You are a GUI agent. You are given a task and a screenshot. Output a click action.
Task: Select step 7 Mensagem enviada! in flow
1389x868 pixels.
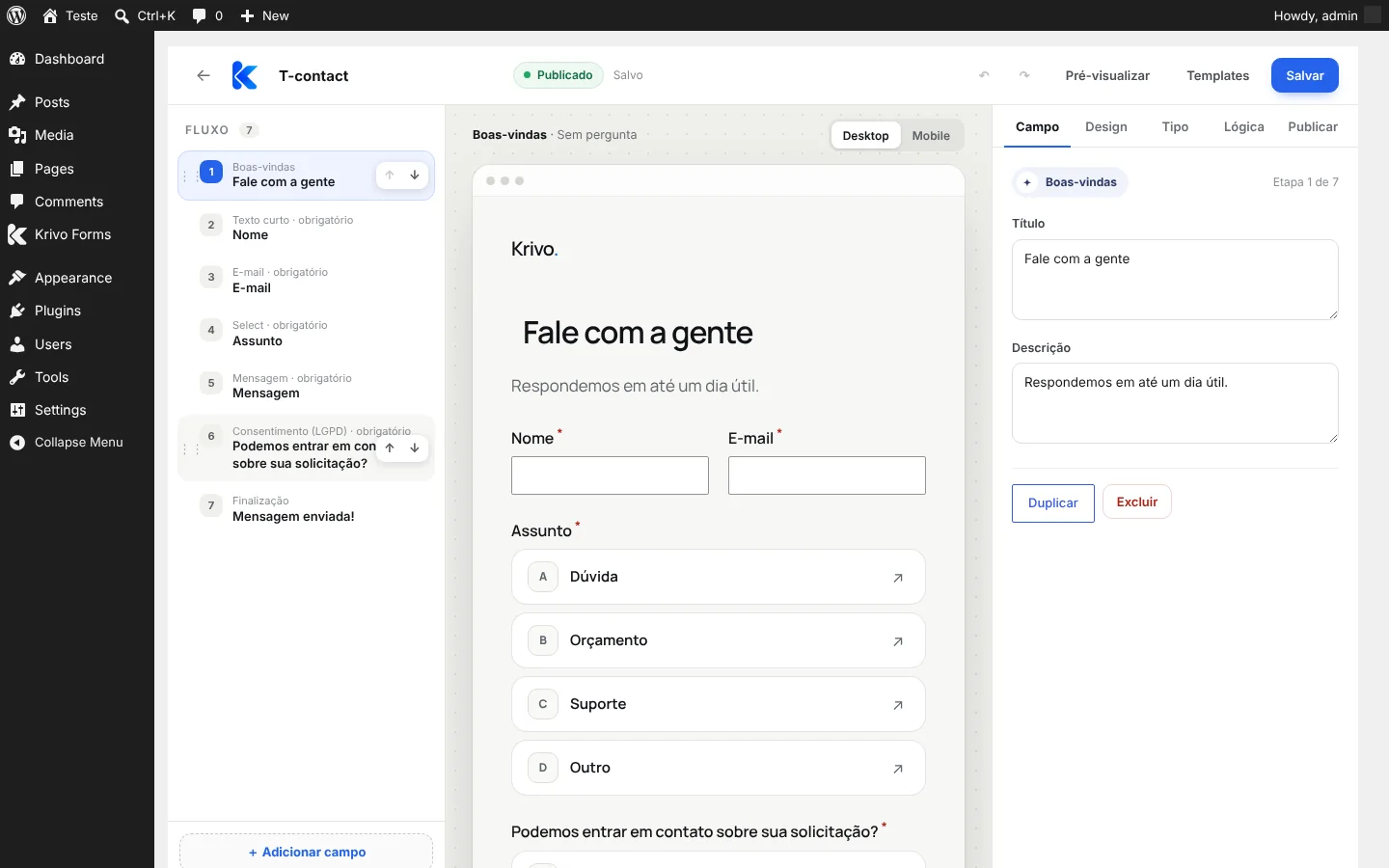pyautogui.click(x=306, y=509)
